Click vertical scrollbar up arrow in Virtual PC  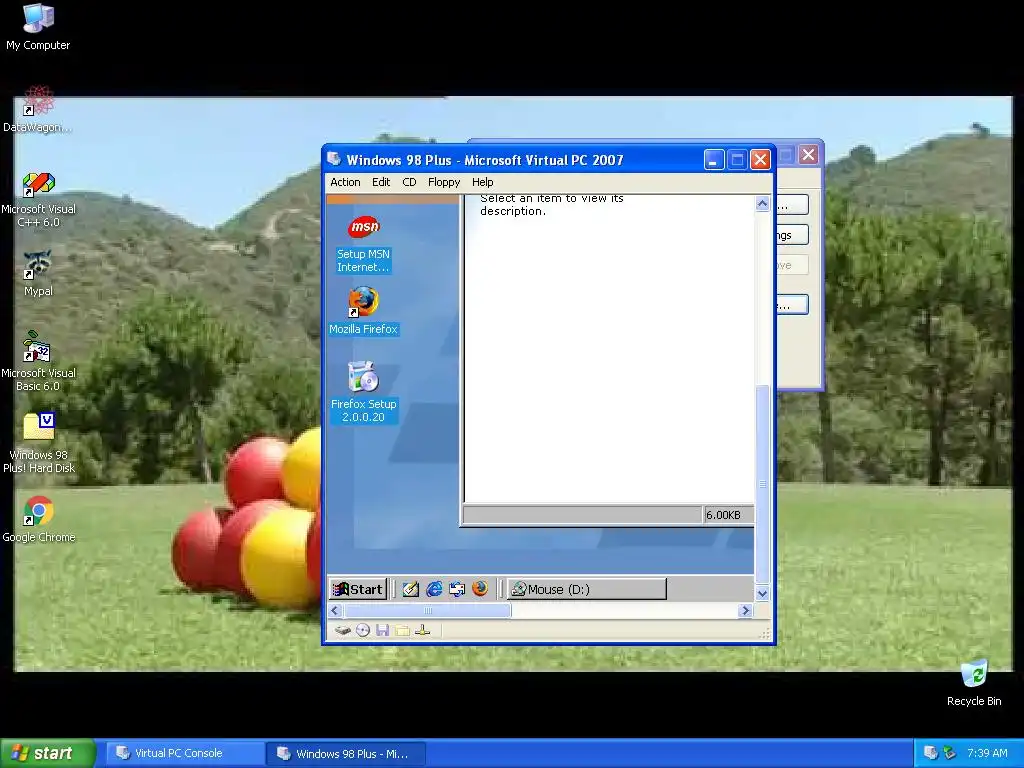762,204
